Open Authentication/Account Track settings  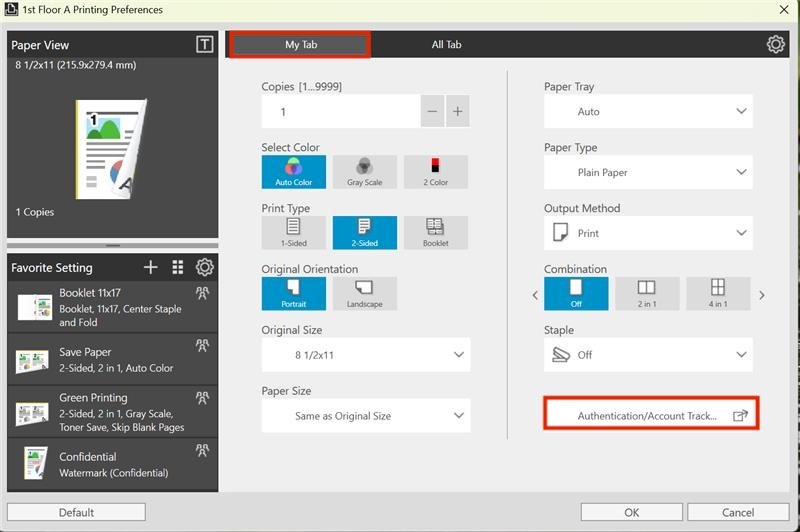pyautogui.click(x=651, y=413)
